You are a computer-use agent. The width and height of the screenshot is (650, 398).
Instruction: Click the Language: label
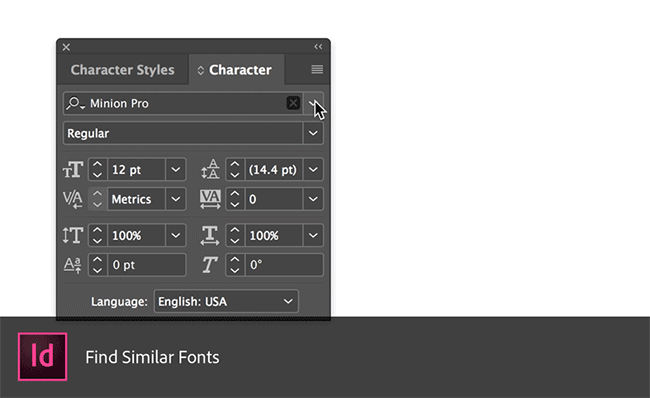[119, 301]
